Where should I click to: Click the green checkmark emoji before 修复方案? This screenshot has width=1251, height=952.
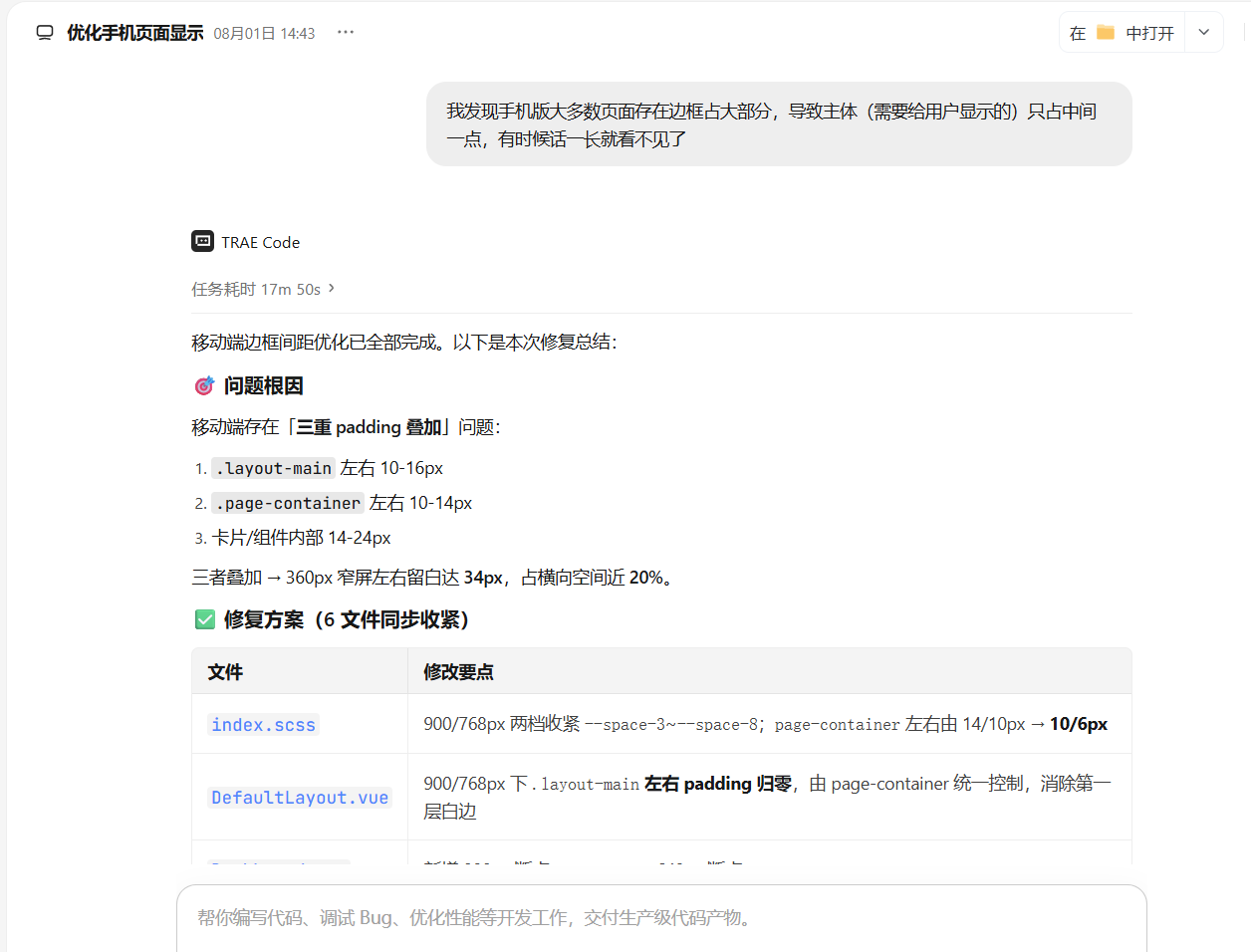[x=205, y=619]
